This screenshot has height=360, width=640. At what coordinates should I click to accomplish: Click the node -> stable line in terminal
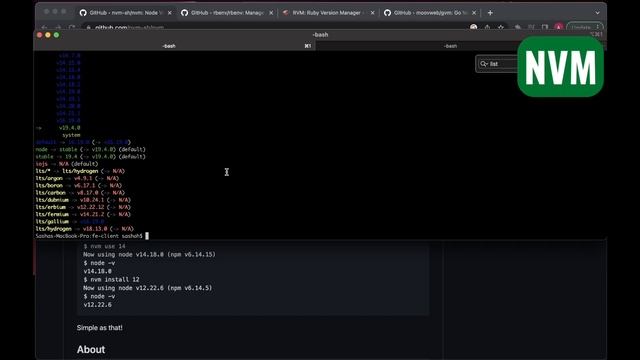point(90,149)
